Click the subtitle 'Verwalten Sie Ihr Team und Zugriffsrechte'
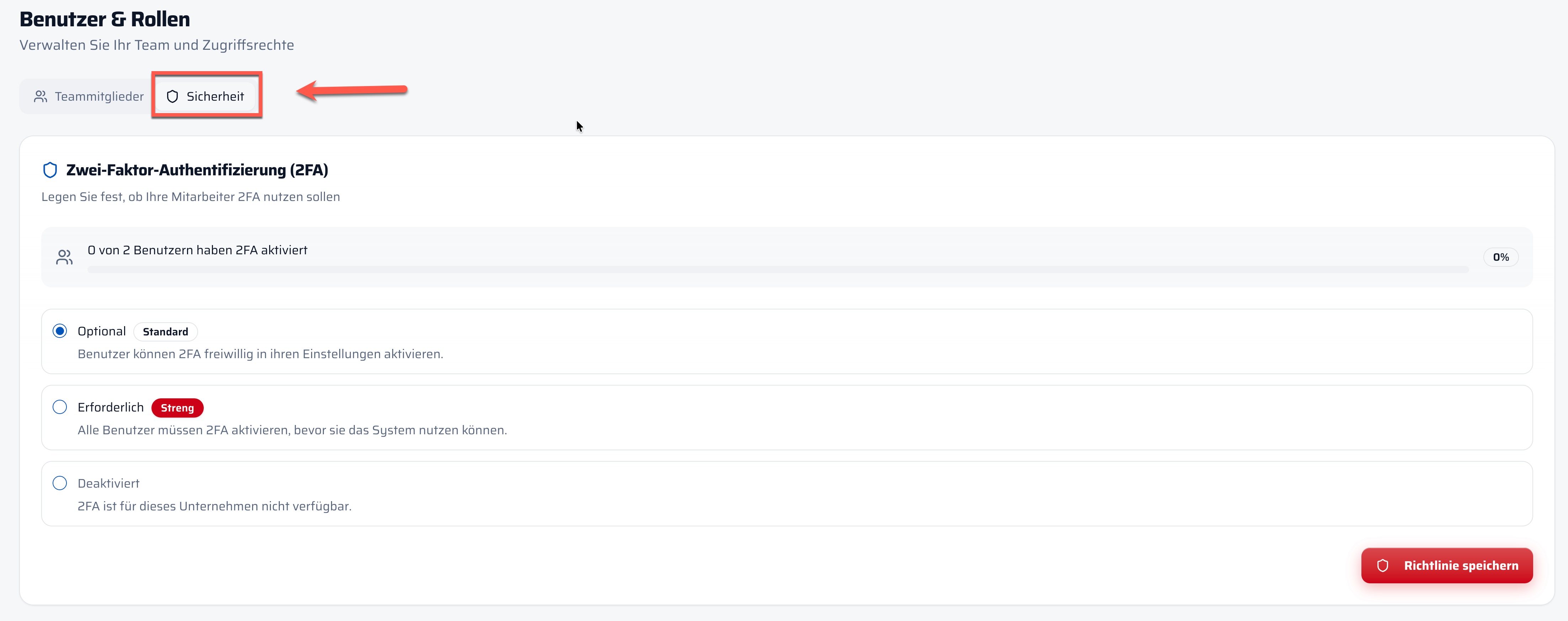The width and height of the screenshot is (1568, 621). 157,45
